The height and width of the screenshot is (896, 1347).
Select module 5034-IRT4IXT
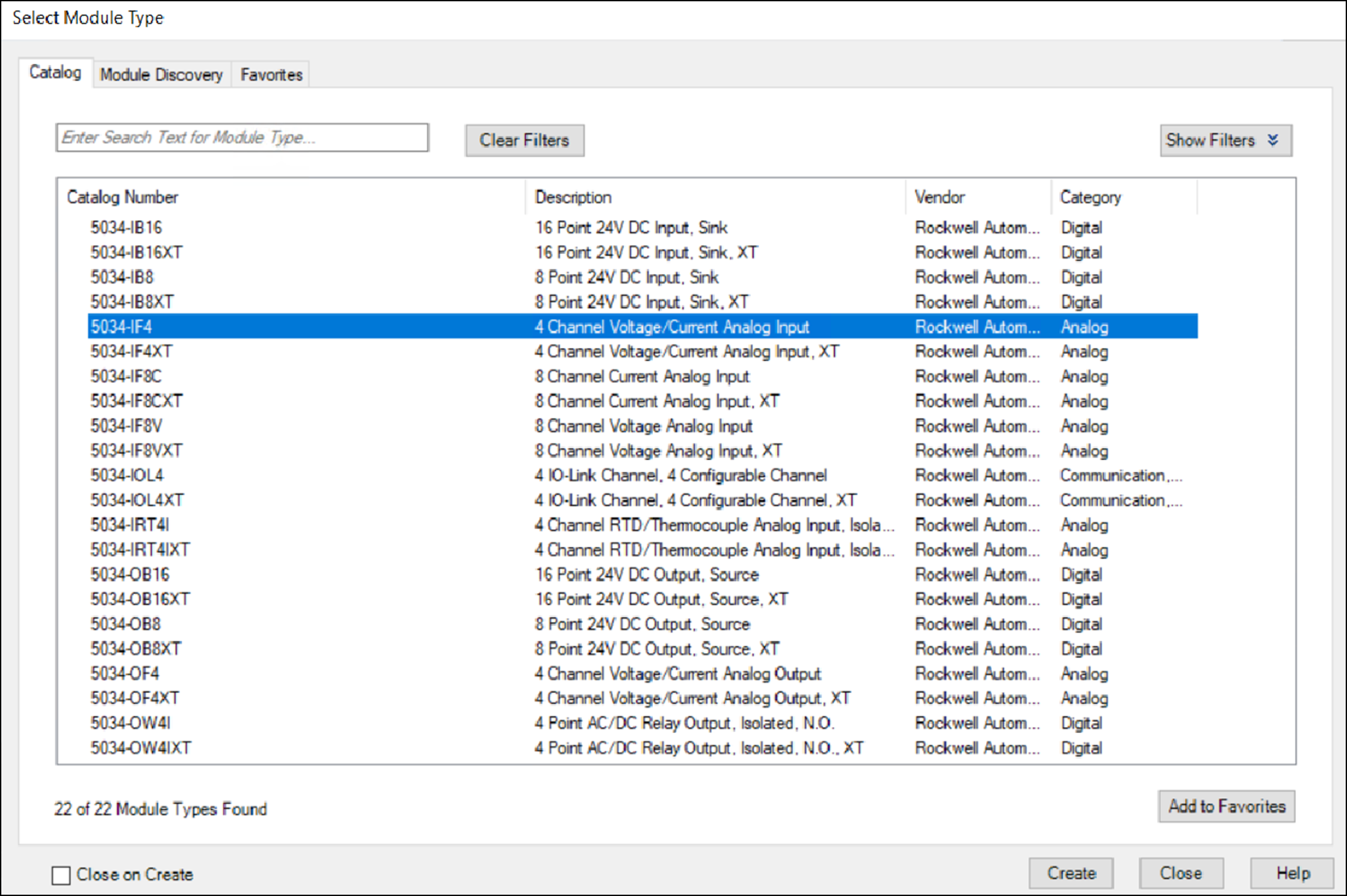tap(643, 550)
